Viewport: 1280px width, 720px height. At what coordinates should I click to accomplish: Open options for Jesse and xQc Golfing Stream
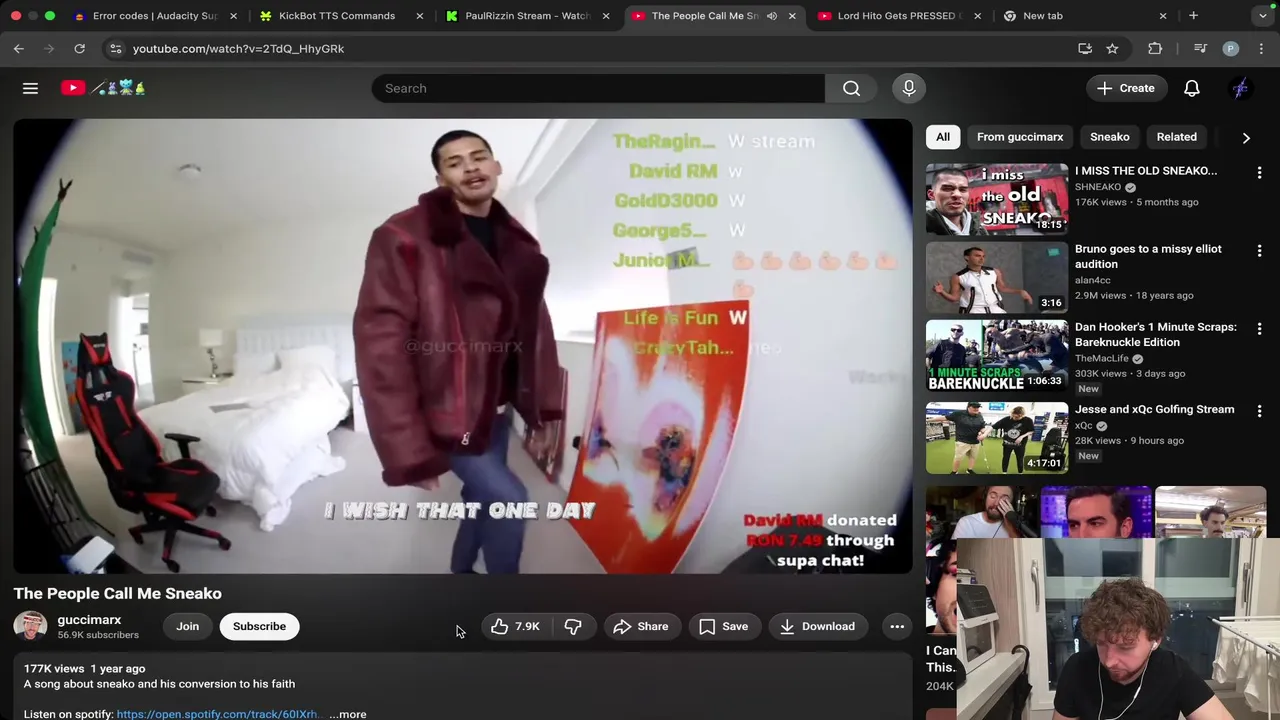(x=1259, y=410)
